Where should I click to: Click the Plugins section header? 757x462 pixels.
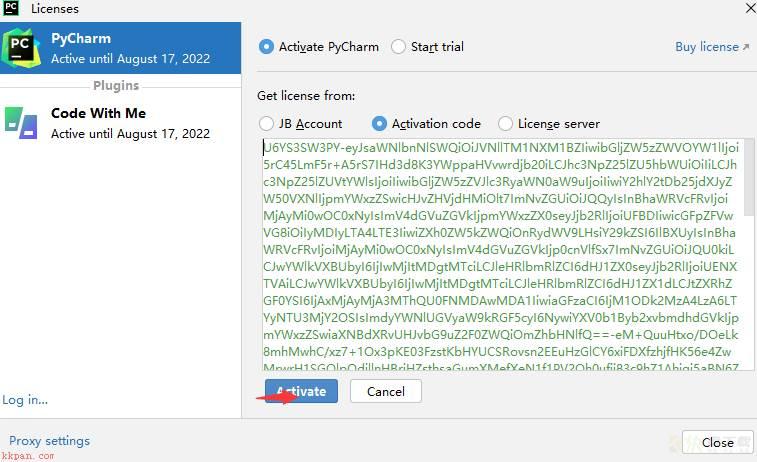pyautogui.click(x=116, y=85)
